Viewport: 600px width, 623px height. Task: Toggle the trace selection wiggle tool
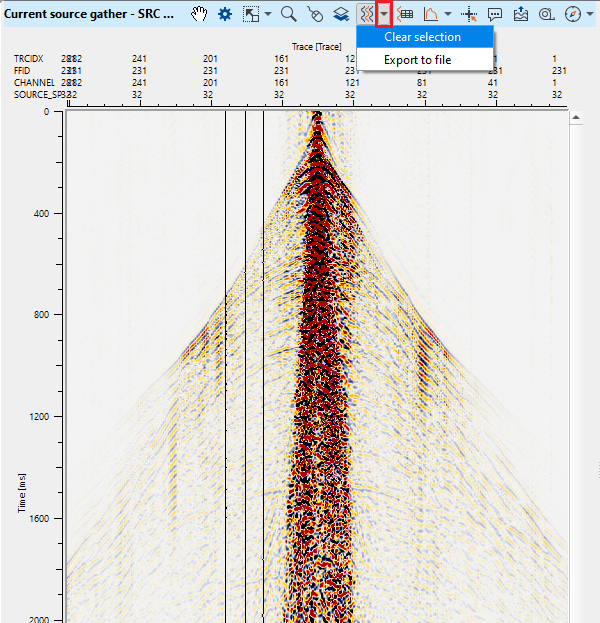pyautogui.click(x=366, y=14)
